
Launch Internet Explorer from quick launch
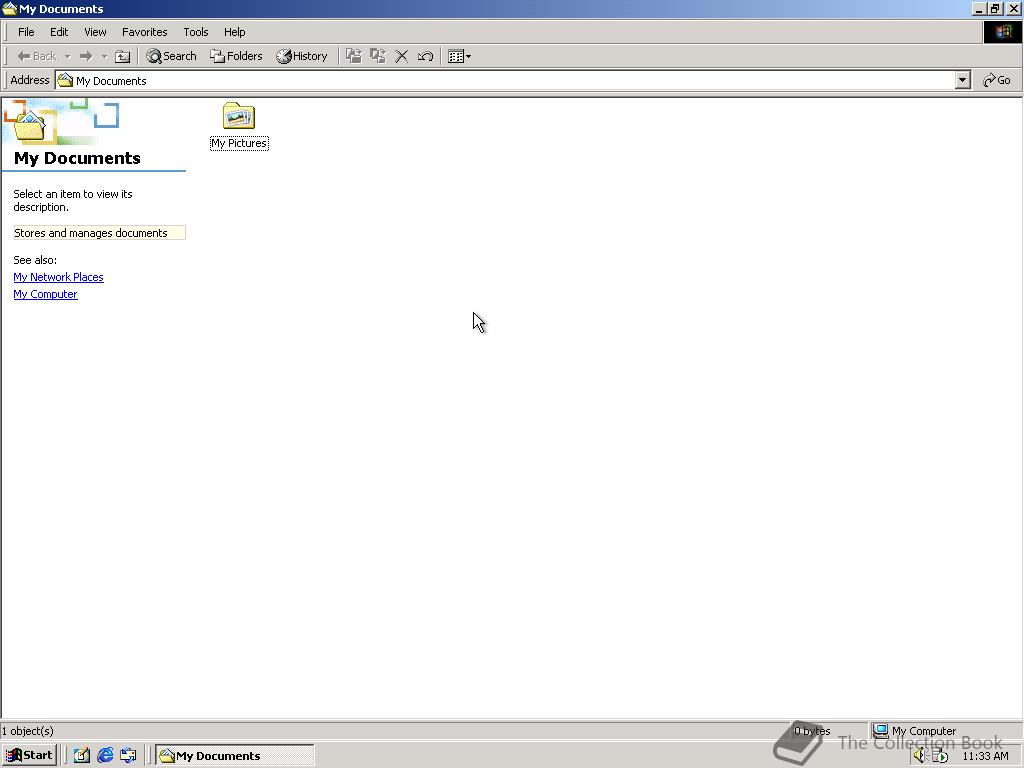pos(105,756)
